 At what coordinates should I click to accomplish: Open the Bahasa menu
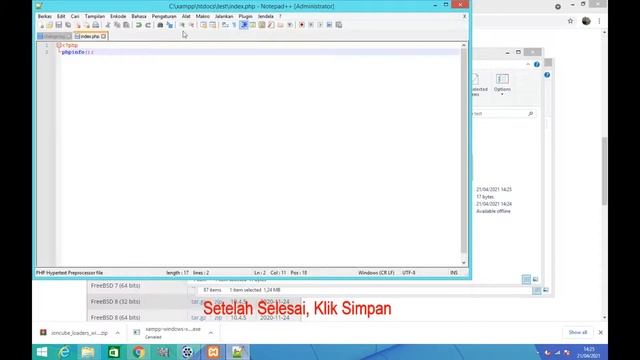(139, 16)
